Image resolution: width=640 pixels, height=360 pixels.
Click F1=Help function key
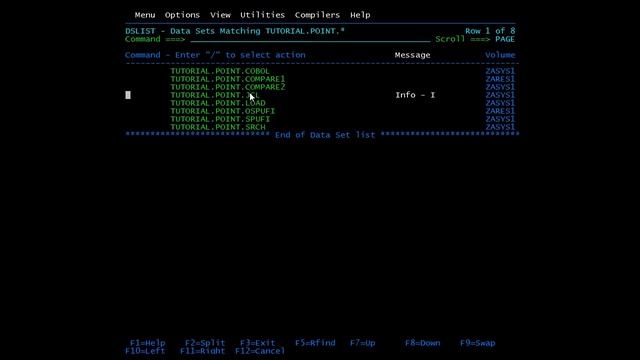tap(147, 343)
